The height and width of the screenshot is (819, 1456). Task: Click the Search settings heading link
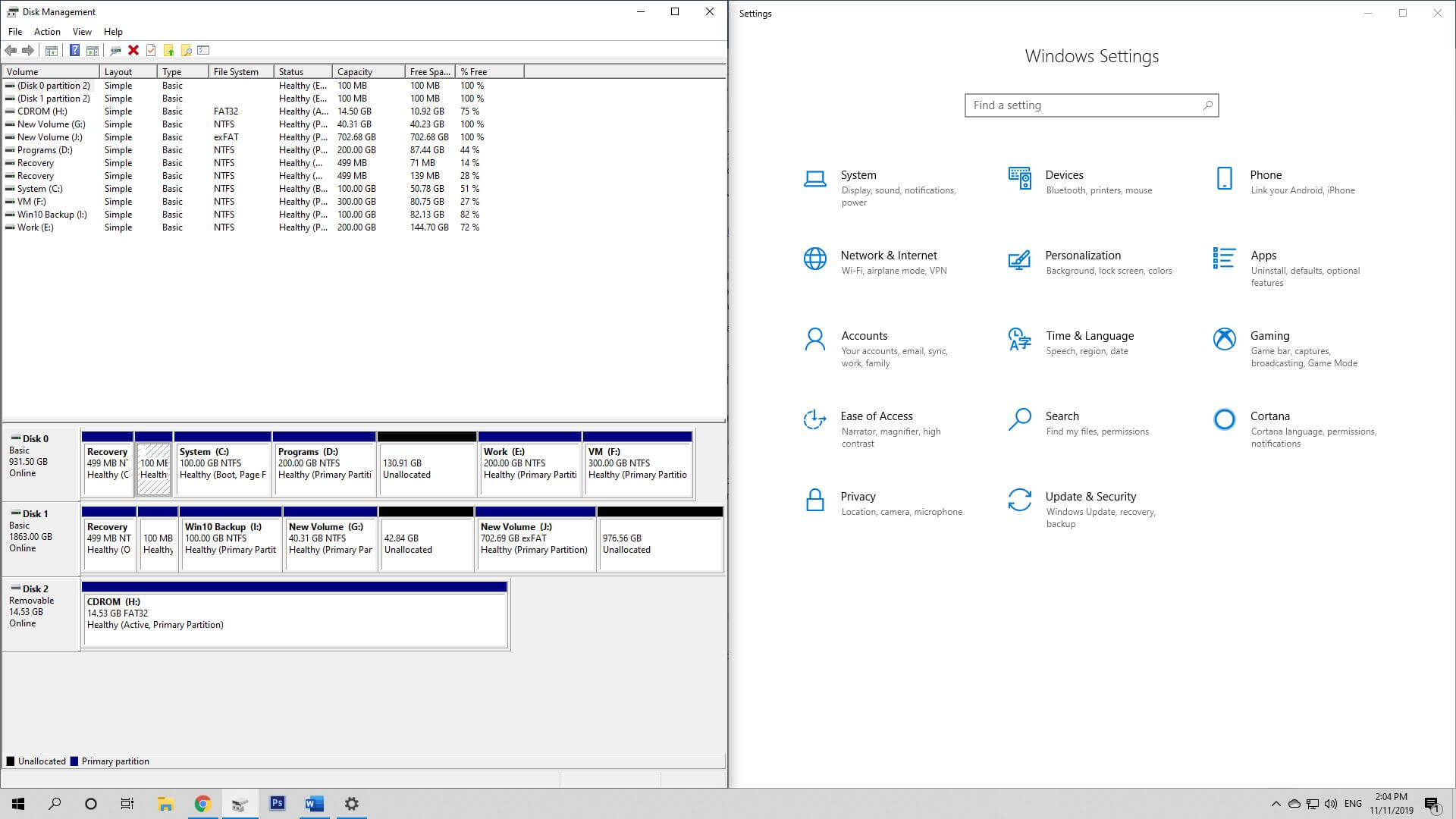tap(1062, 416)
